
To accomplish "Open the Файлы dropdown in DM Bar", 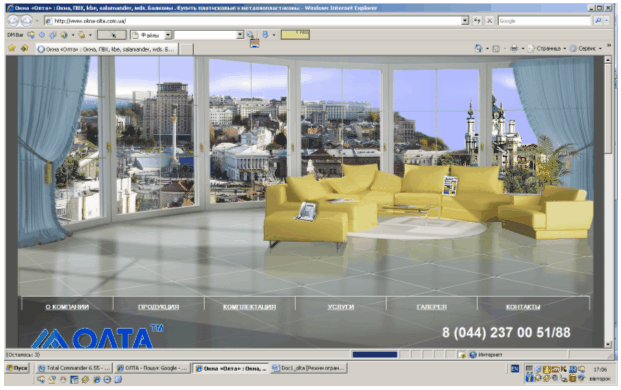I will pyautogui.click(x=168, y=35).
